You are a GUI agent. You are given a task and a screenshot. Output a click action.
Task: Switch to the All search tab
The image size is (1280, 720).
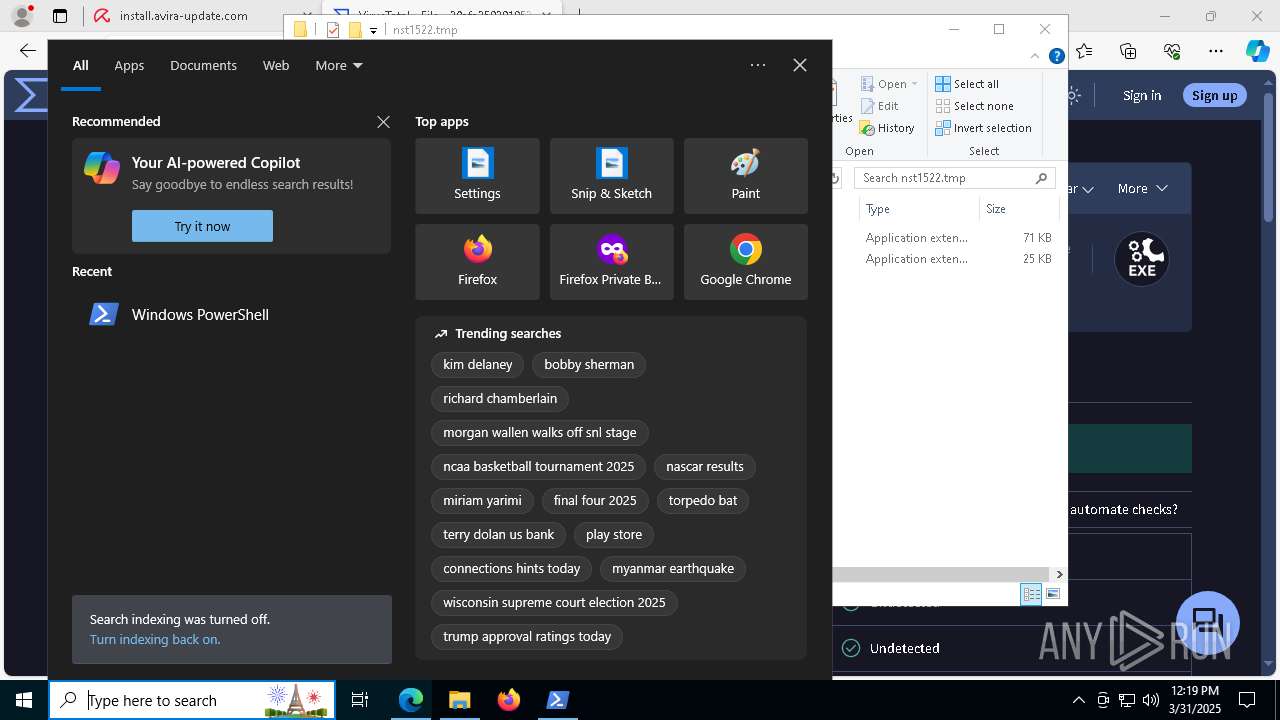81,65
